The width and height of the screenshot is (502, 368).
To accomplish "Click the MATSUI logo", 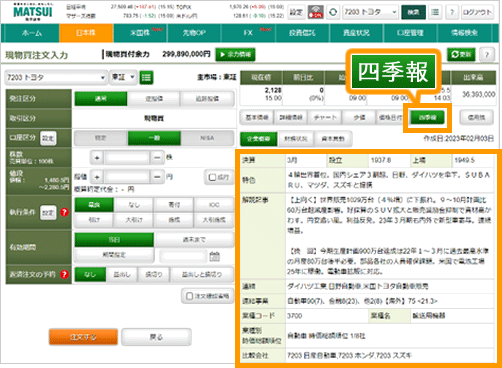I will coord(33,12).
